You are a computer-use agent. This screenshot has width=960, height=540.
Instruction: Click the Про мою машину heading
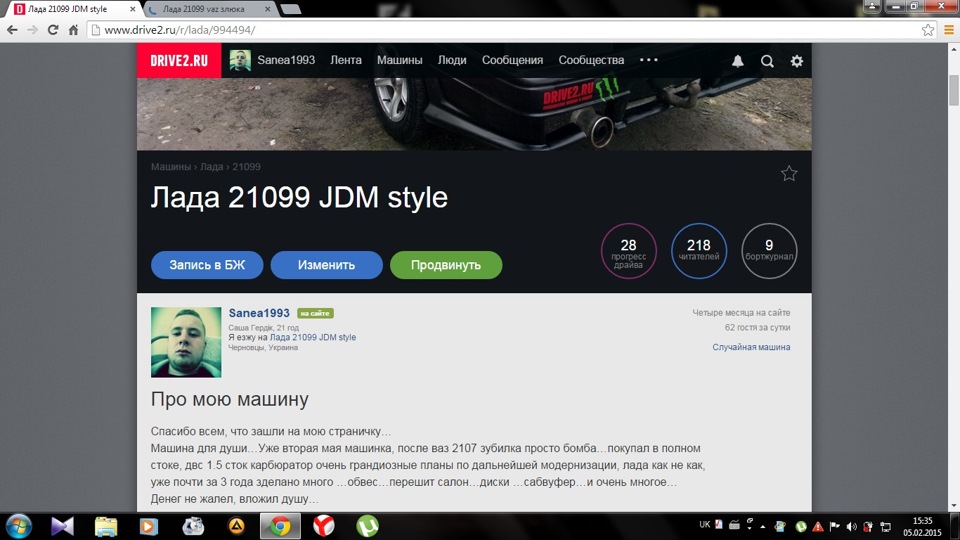tap(230, 399)
